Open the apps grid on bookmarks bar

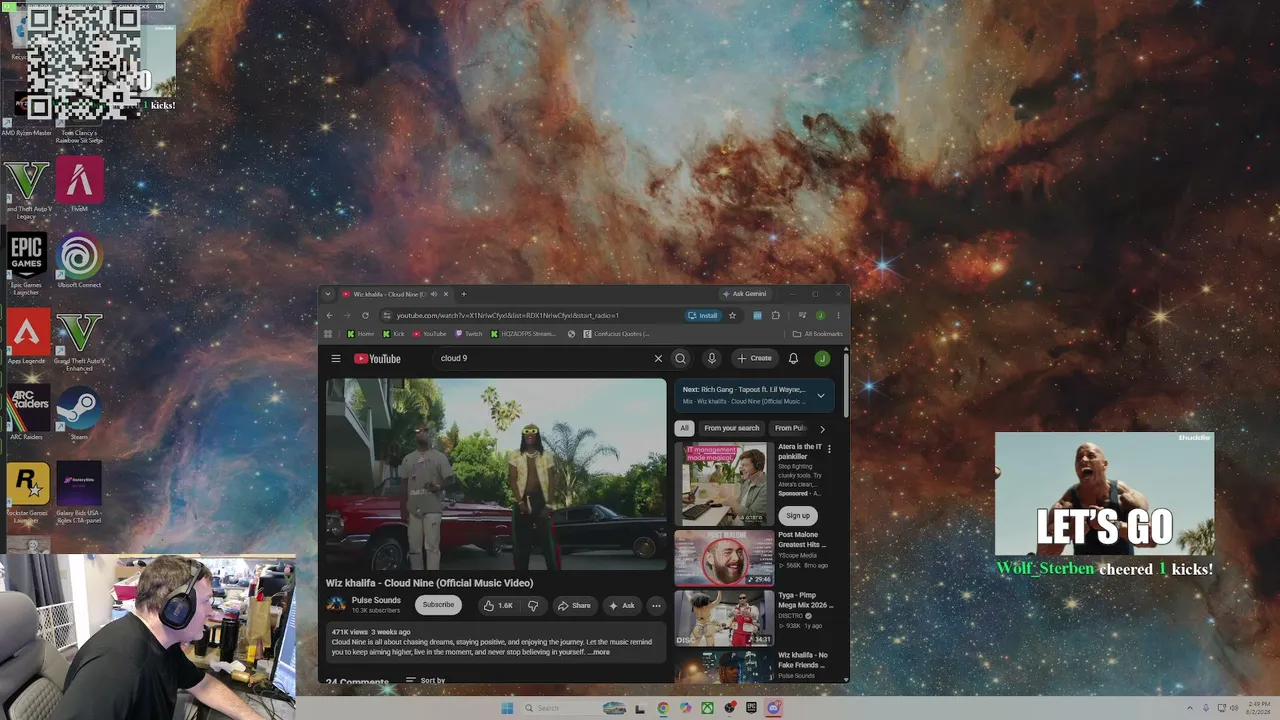coord(328,334)
